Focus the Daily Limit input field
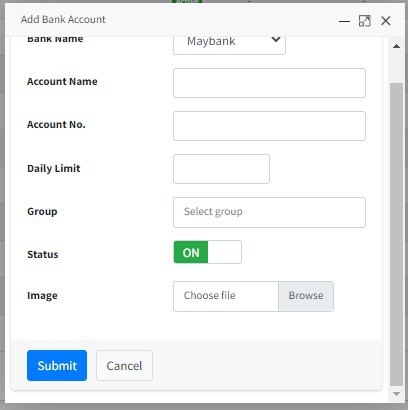Viewport: 408px width, 410px height. (x=221, y=169)
